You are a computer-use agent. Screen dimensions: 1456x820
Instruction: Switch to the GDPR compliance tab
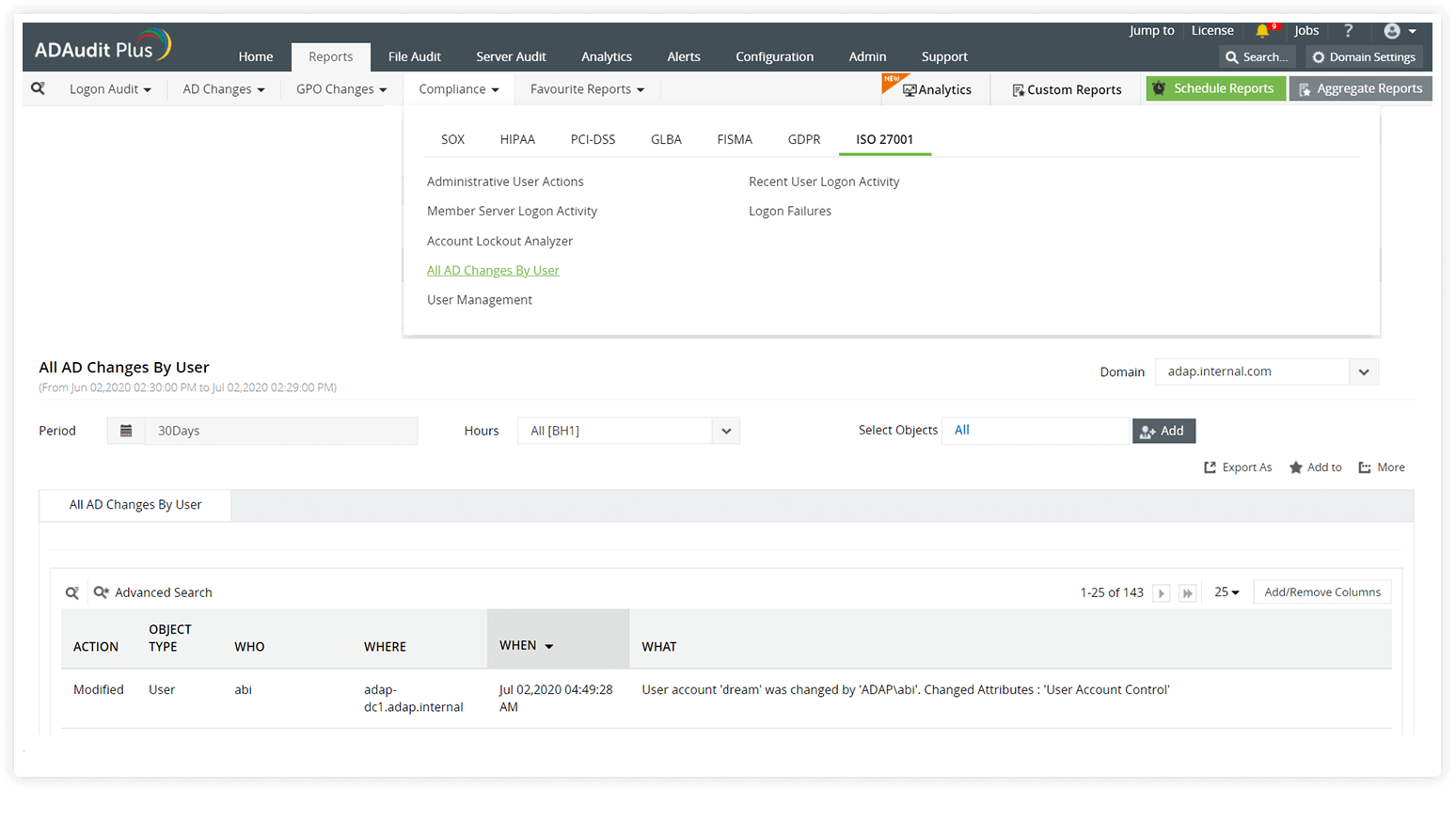point(804,139)
